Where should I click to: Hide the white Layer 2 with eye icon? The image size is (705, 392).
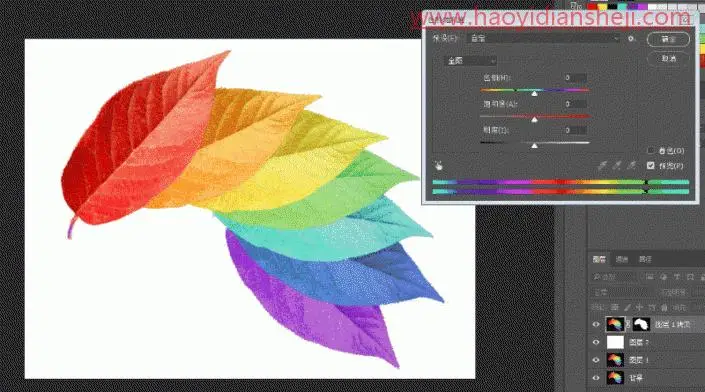click(596, 342)
